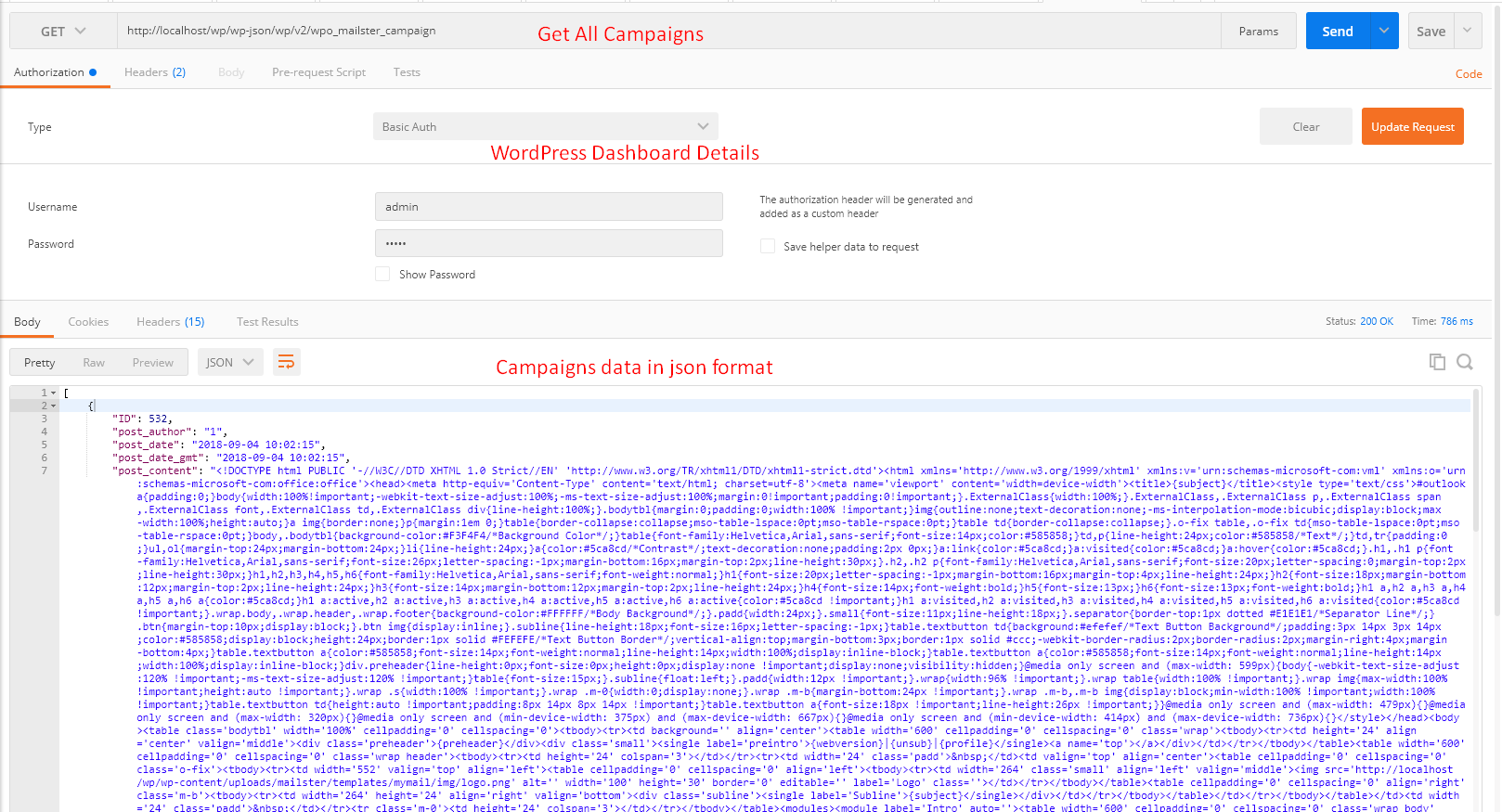Image resolution: width=1502 pixels, height=812 pixels.
Task: Open request Headers (2) tab
Action: click(x=155, y=72)
